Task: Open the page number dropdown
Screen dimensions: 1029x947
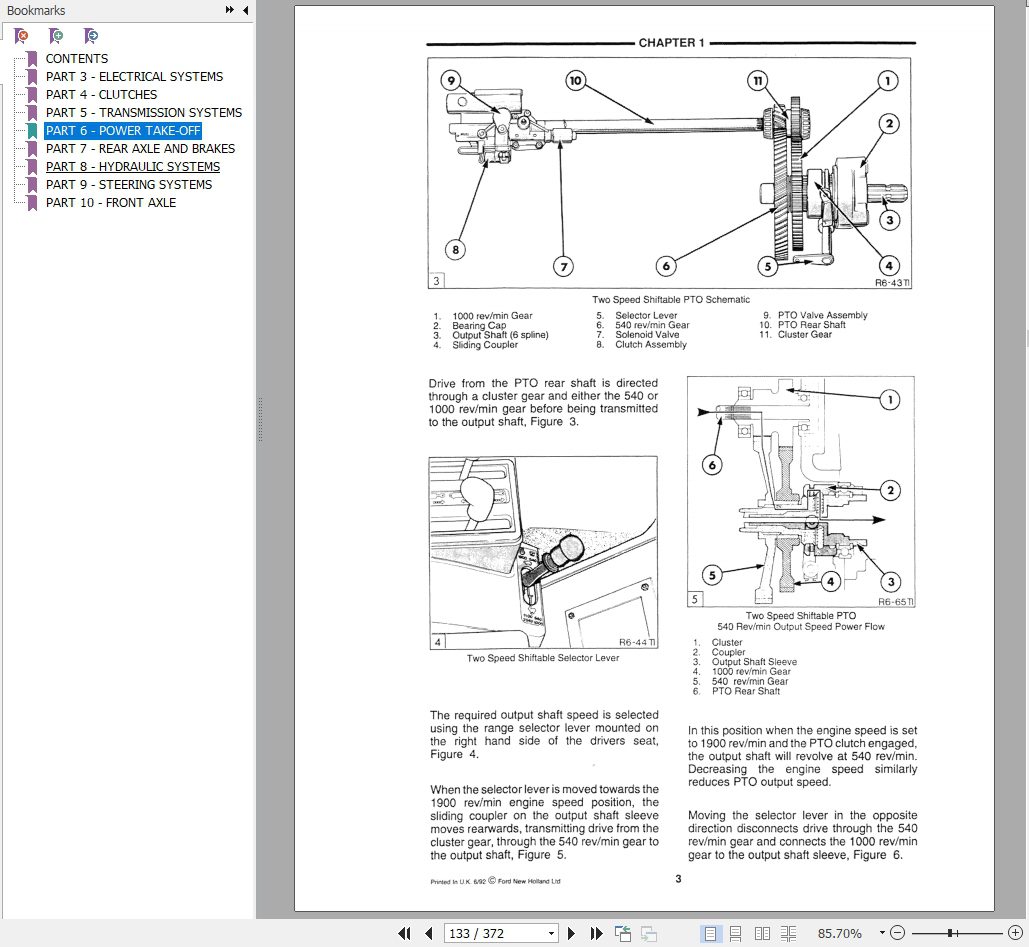Action: 551,933
